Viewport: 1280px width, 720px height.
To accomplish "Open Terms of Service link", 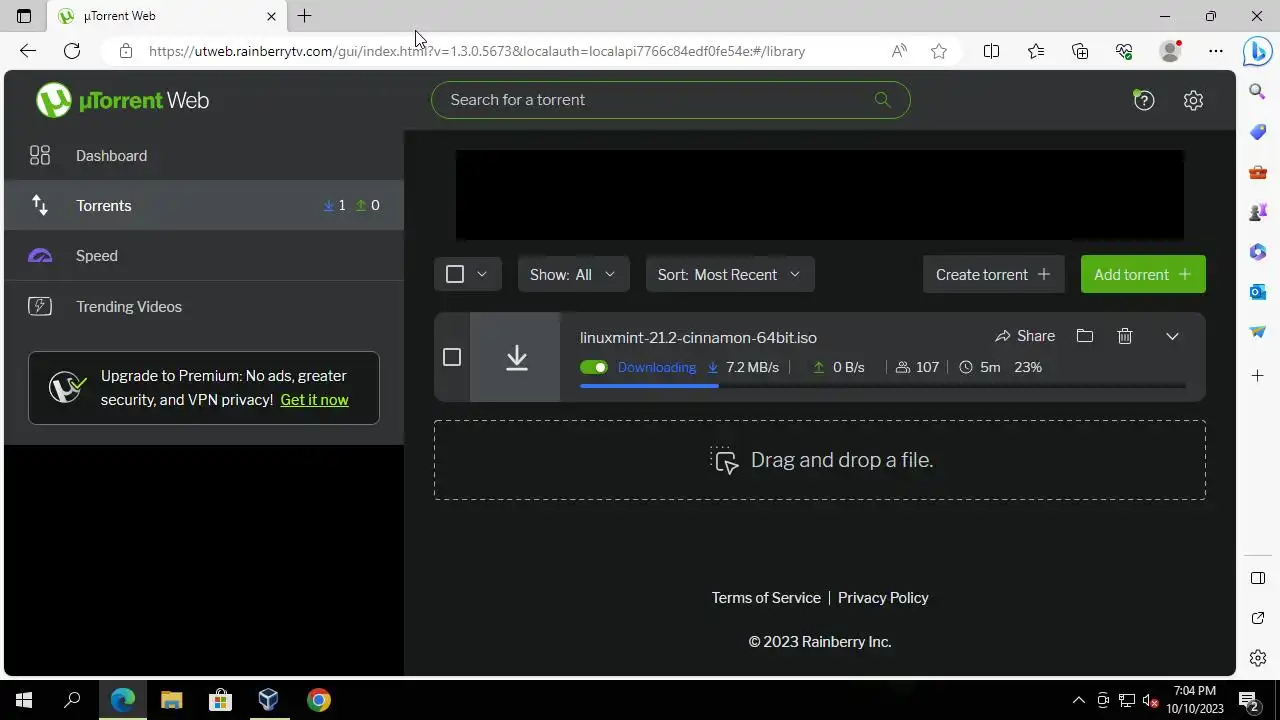I will point(766,597).
